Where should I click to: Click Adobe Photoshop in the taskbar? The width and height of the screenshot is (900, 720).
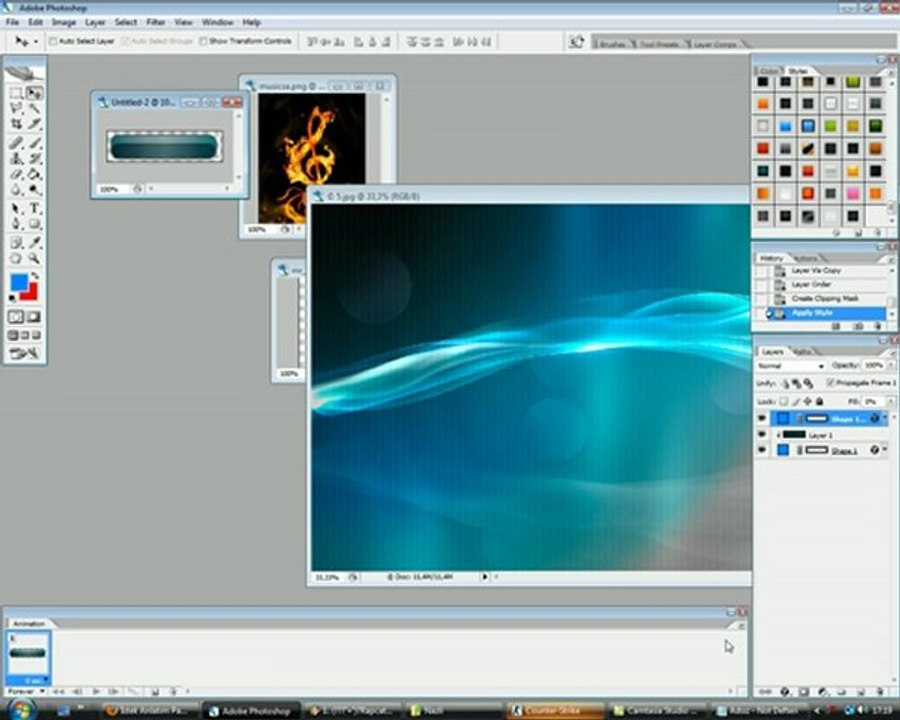pos(248,711)
